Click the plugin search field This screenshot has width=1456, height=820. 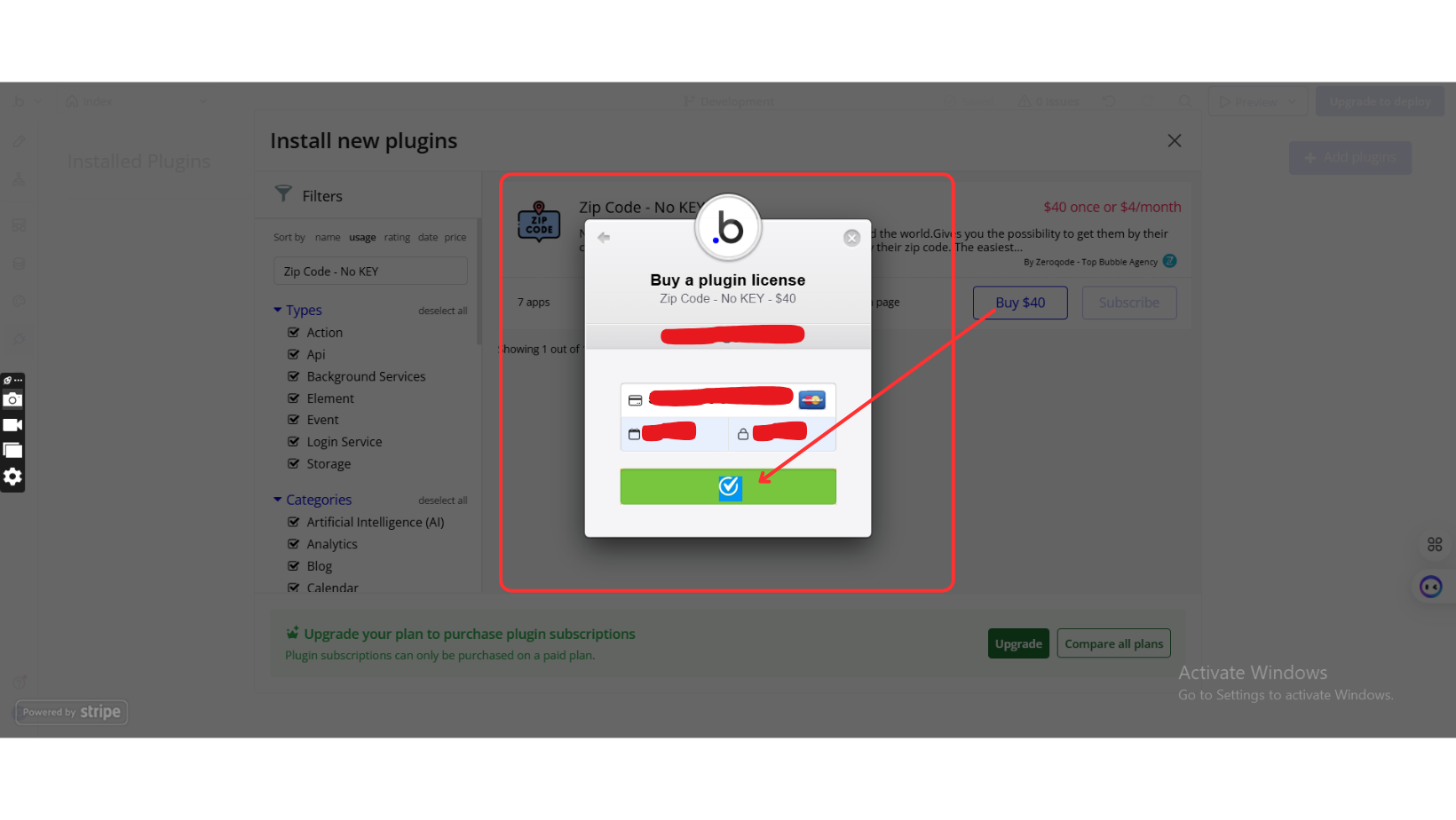pos(370,272)
